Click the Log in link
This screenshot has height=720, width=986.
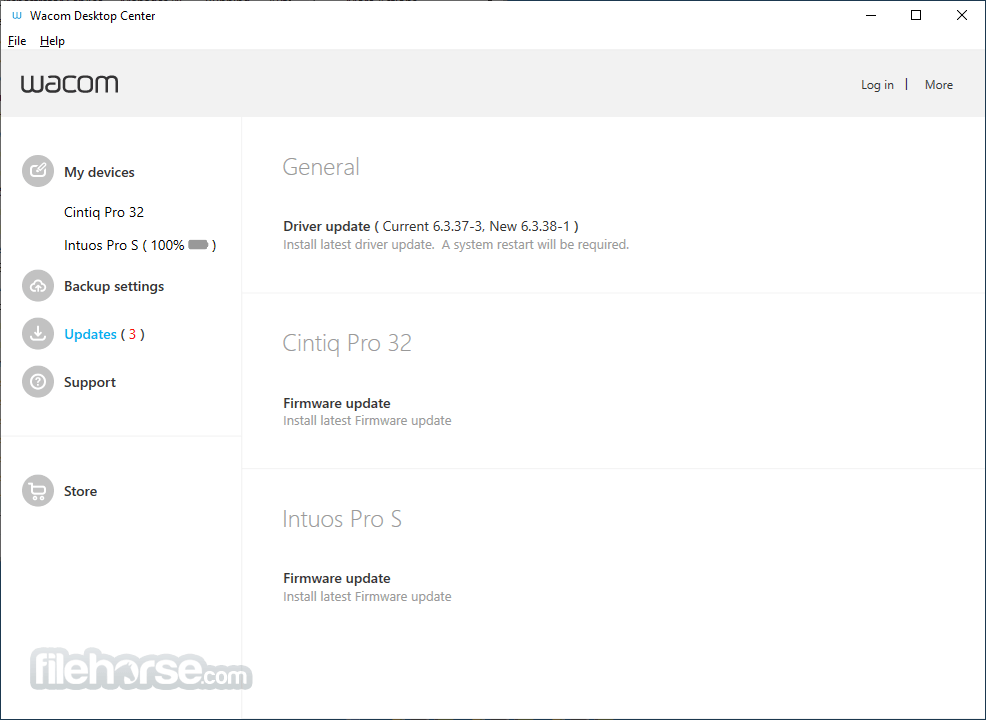point(877,85)
